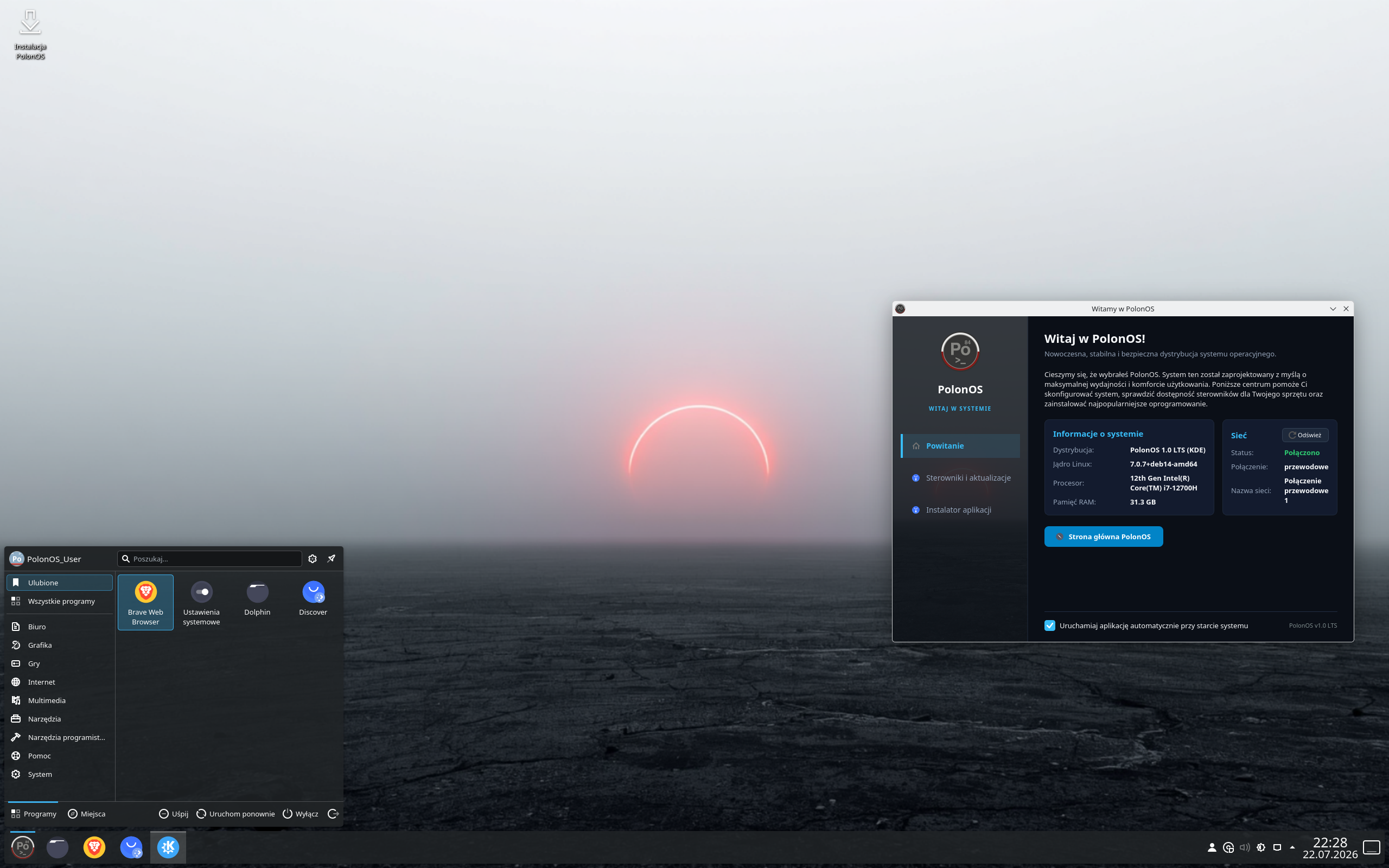Open the Narzędzia programistyczne category

click(60, 737)
